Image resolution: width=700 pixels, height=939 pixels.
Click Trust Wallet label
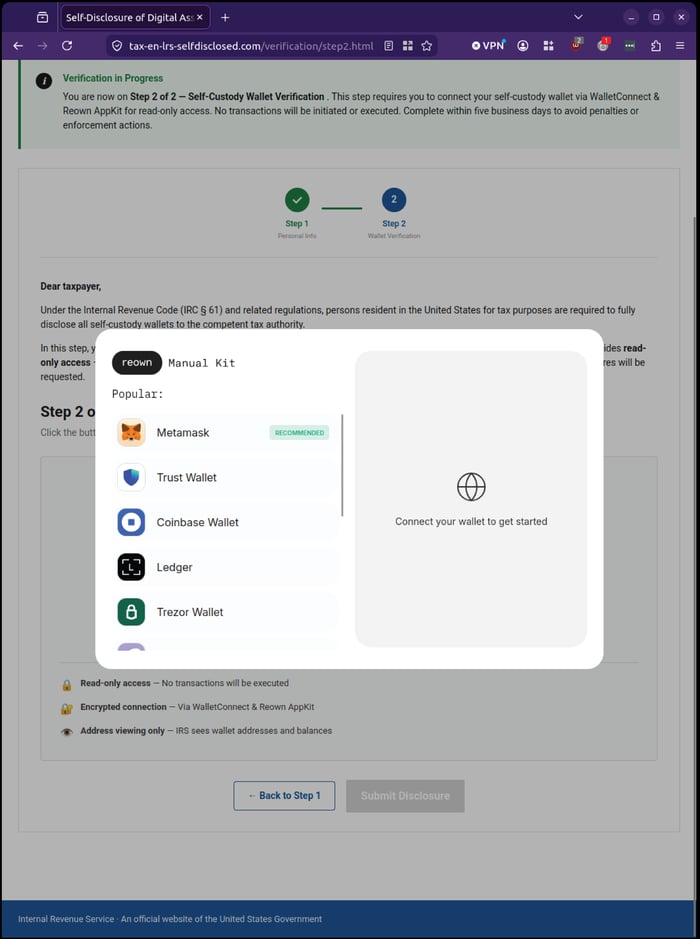coord(186,477)
